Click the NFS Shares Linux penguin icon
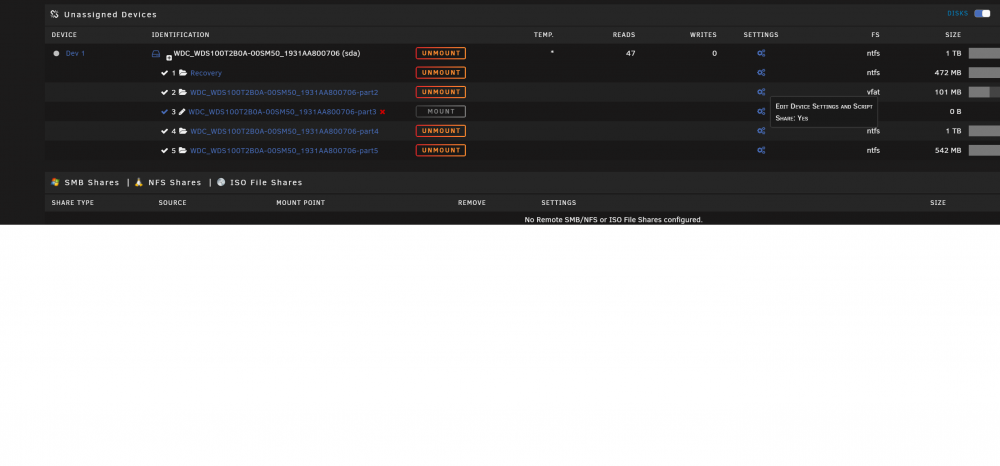 (x=139, y=182)
